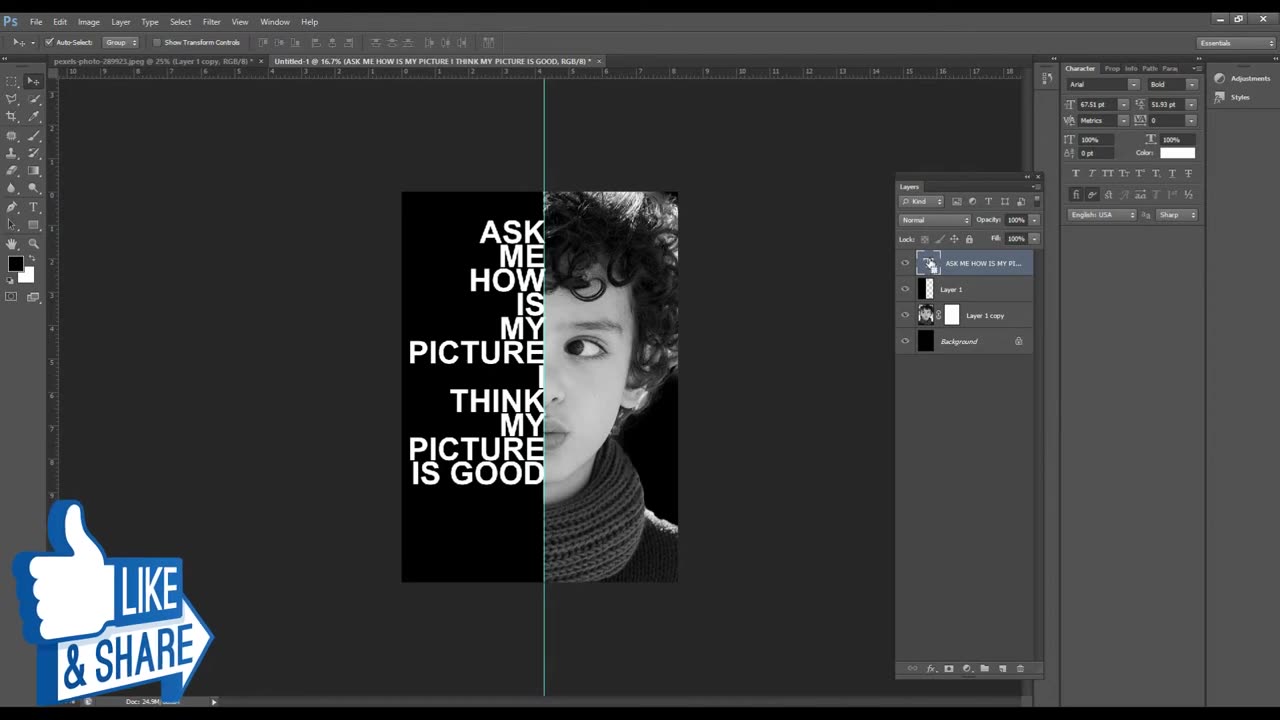Select the Hand tool

click(x=11, y=243)
